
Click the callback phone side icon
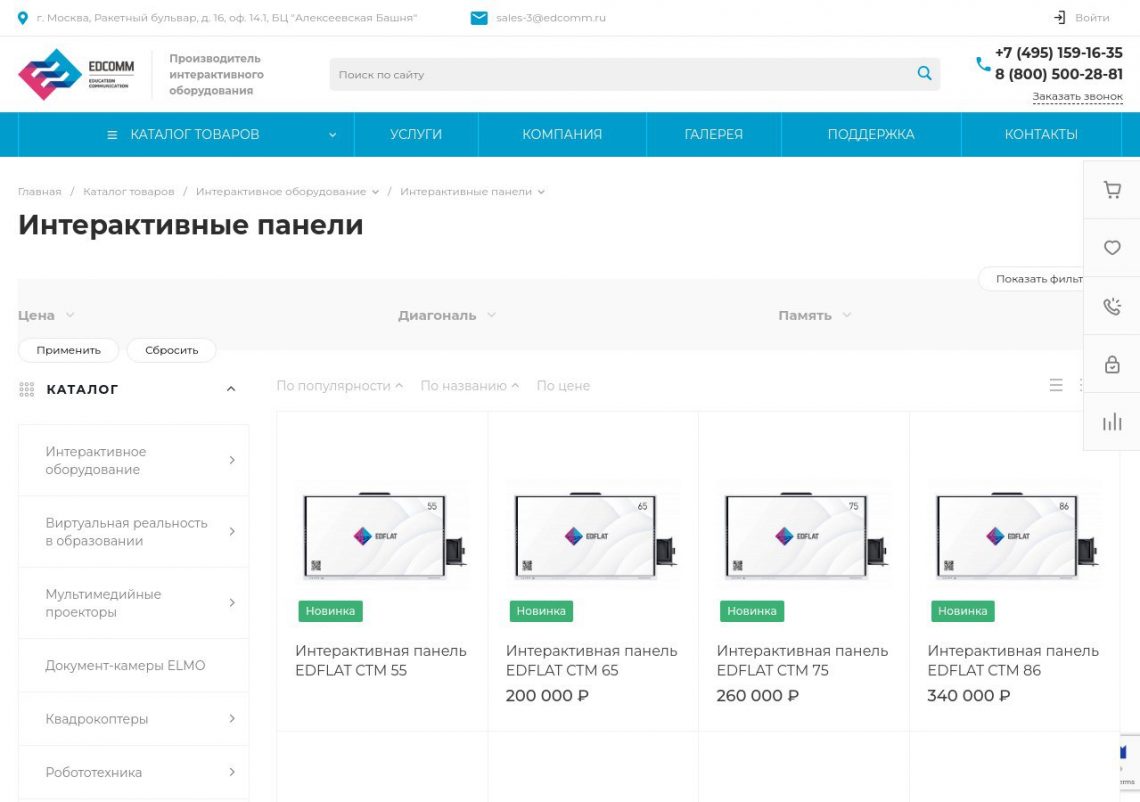(1112, 306)
